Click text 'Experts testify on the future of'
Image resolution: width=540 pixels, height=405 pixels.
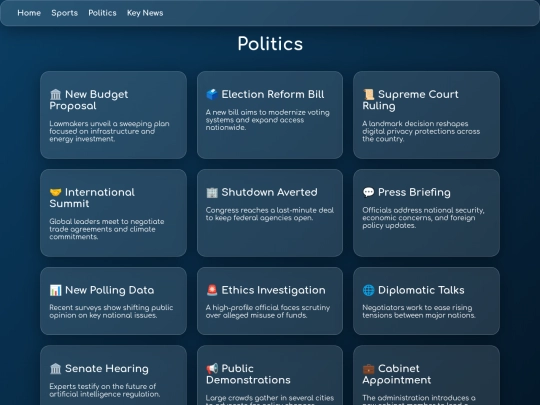(x=103, y=386)
